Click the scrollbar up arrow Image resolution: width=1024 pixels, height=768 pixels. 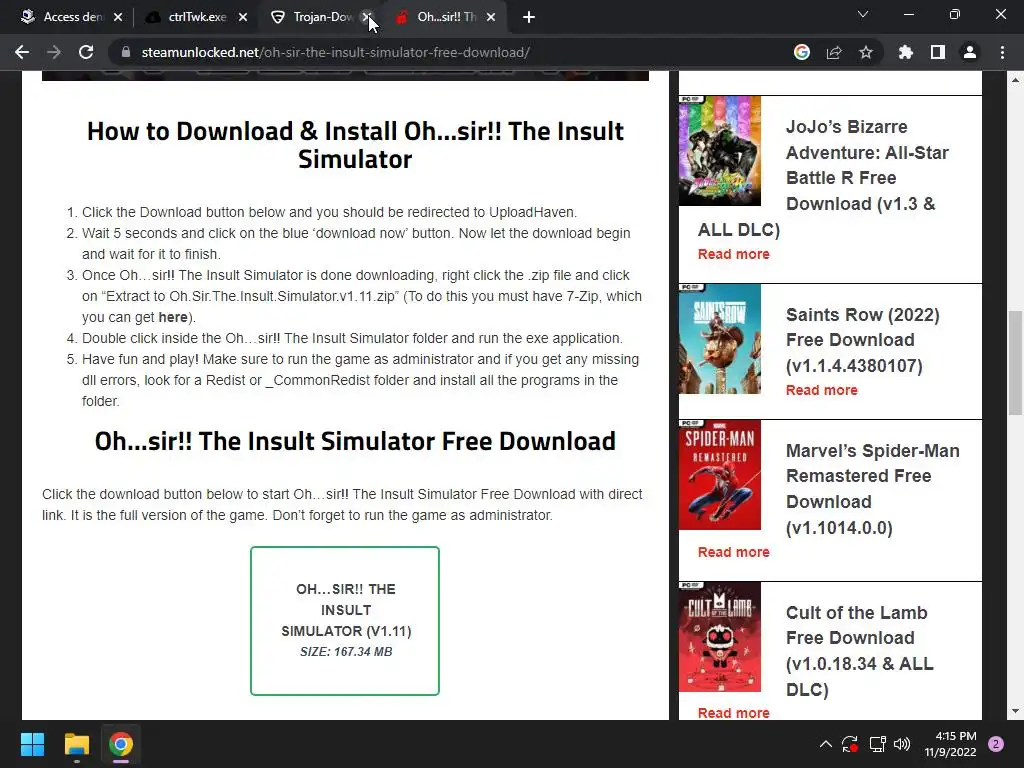[1015, 80]
